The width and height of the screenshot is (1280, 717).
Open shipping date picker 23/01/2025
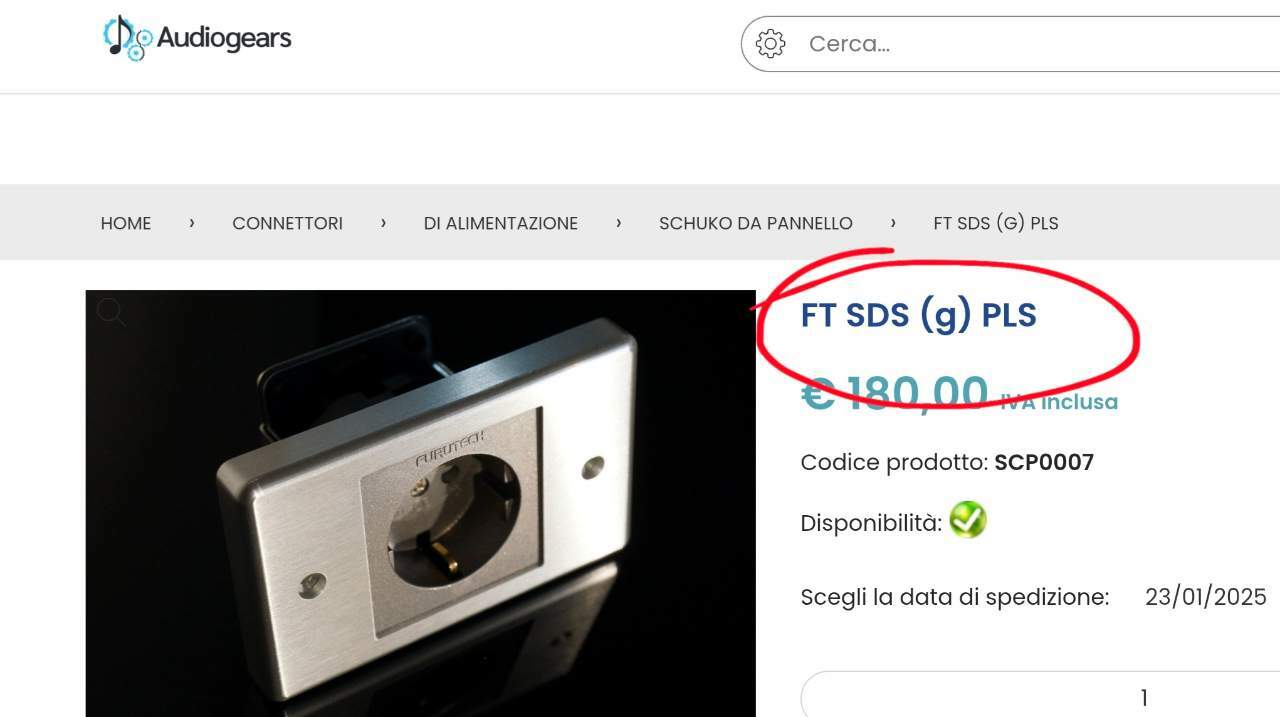click(x=1206, y=597)
